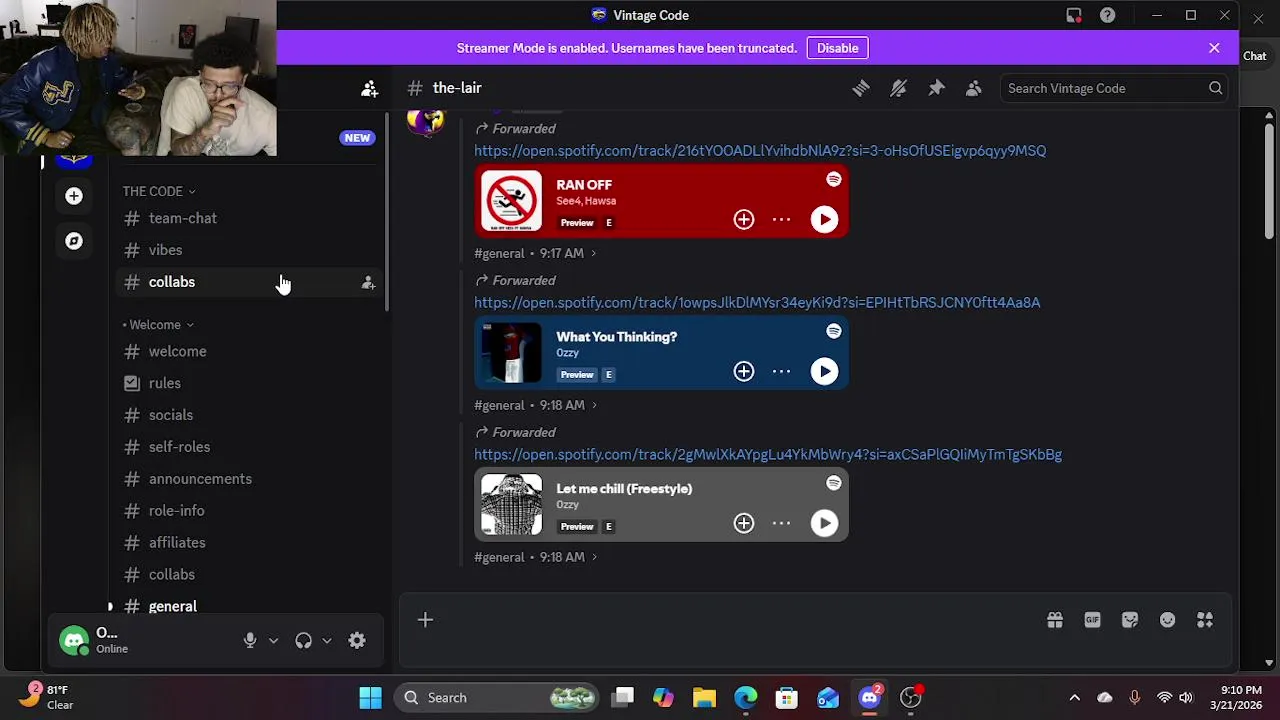
Task: Open User Settings gear icon
Action: [357, 641]
